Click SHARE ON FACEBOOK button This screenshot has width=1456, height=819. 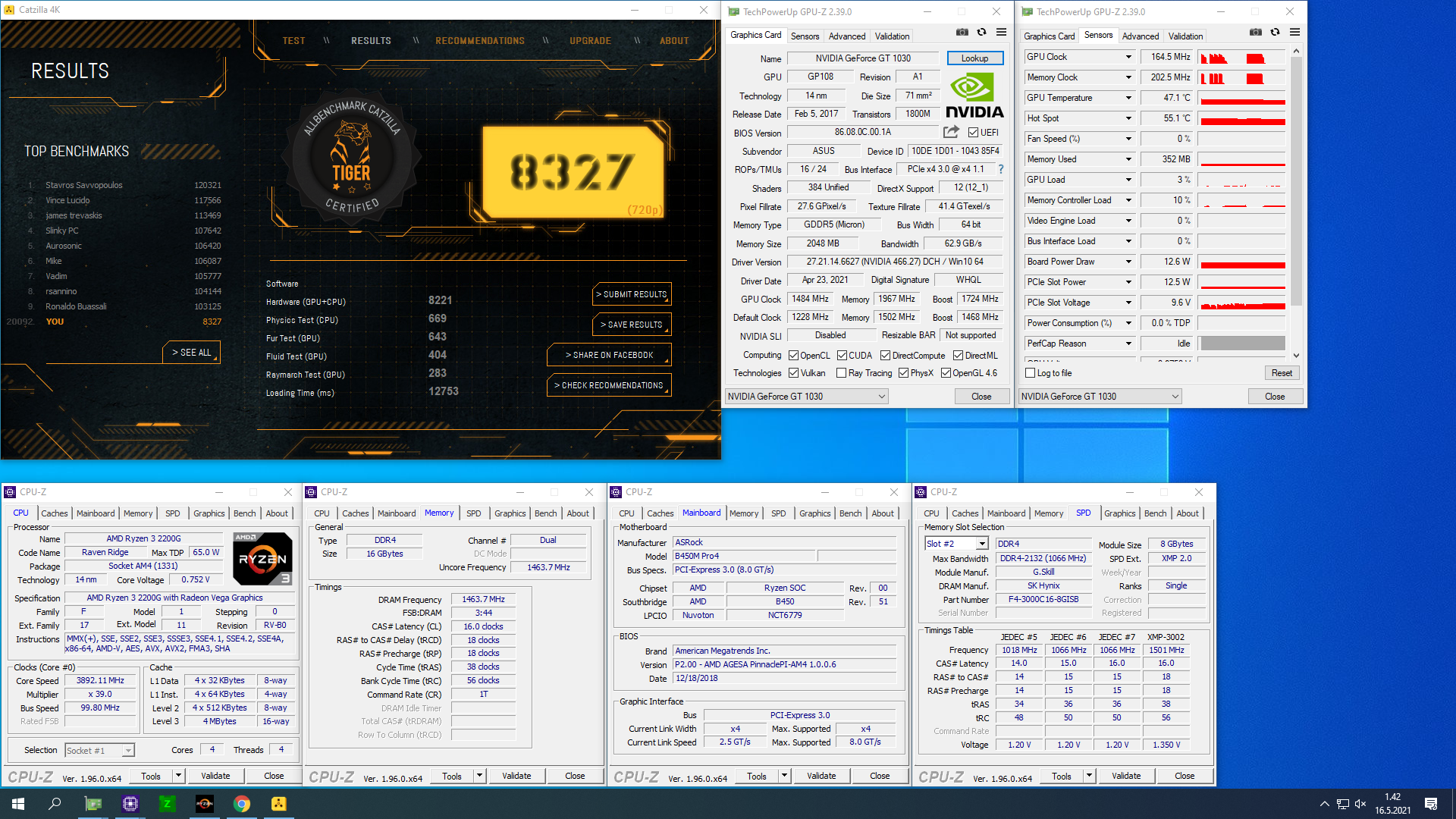[609, 355]
